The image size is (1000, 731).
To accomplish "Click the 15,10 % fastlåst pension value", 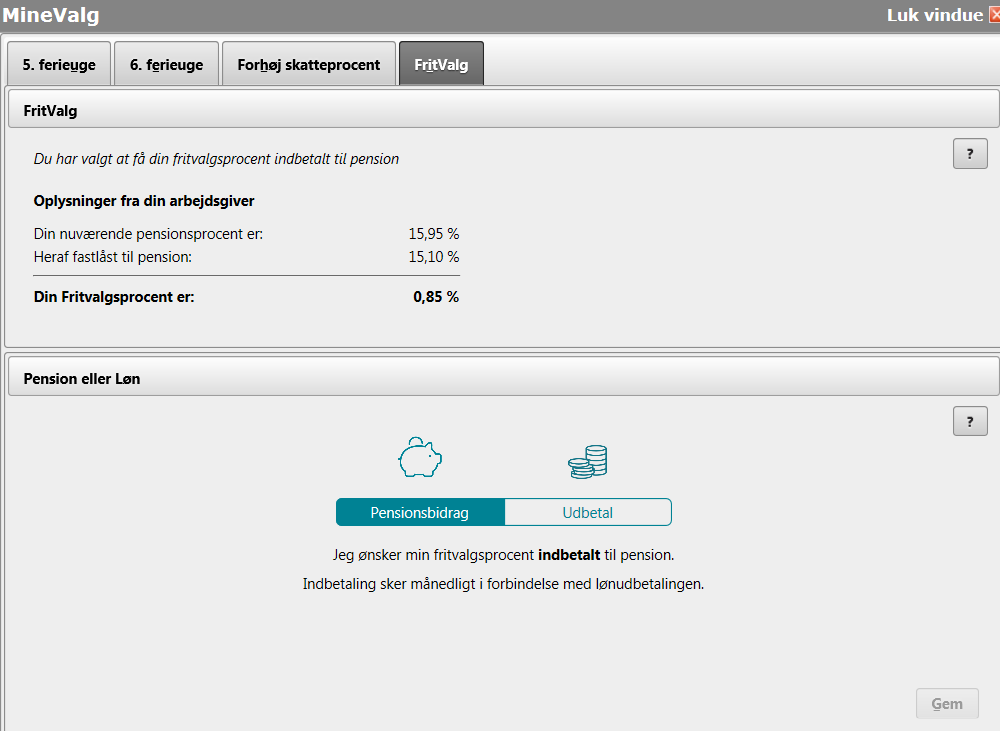I will [x=433, y=257].
